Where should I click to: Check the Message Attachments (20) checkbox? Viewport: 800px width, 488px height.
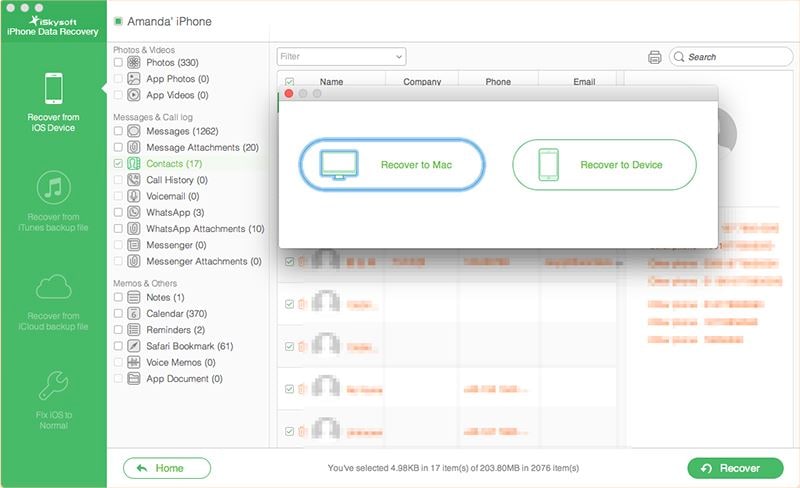[x=118, y=148]
